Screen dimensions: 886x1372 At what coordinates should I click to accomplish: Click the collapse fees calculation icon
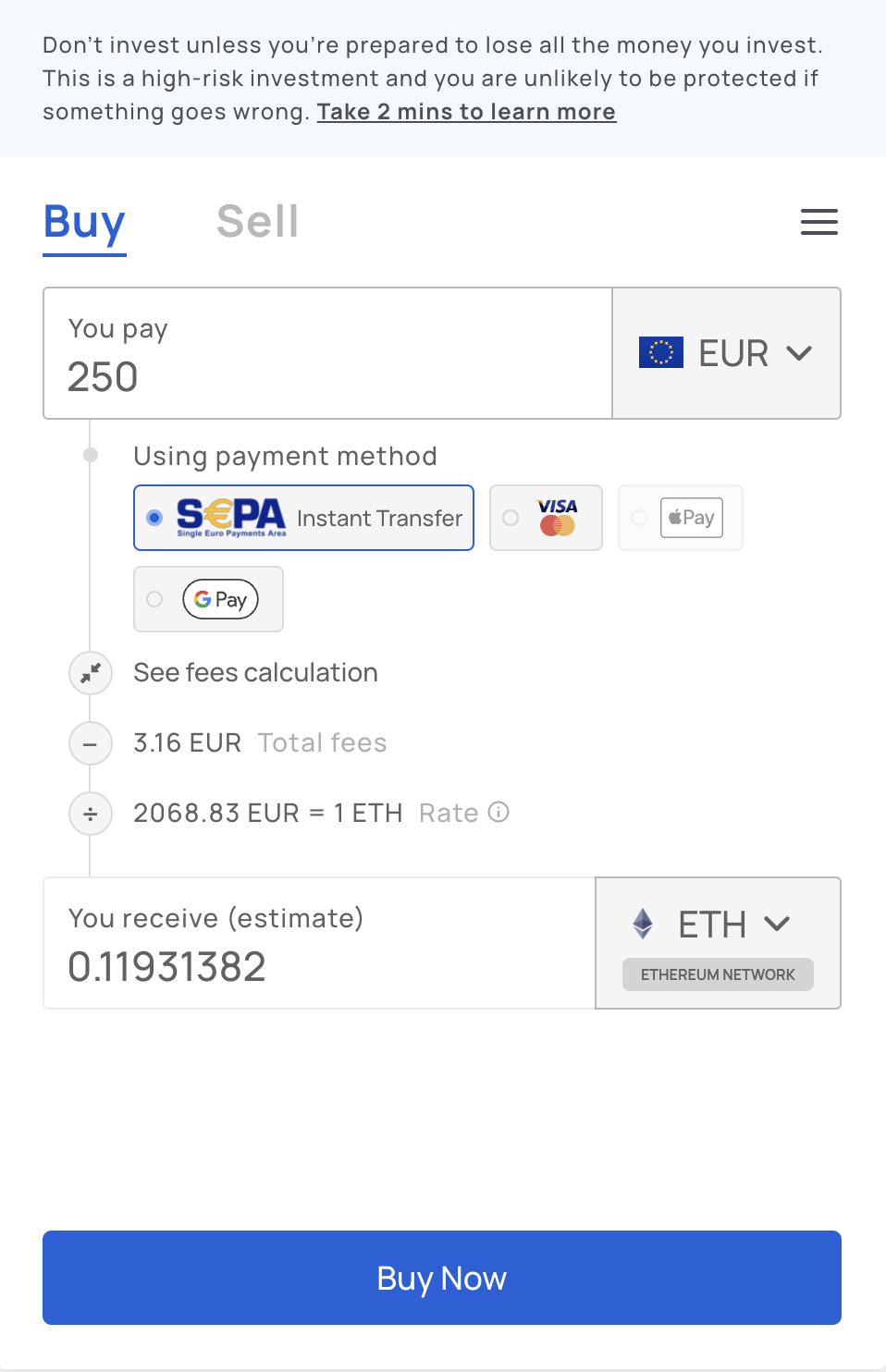(x=91, y=673)
